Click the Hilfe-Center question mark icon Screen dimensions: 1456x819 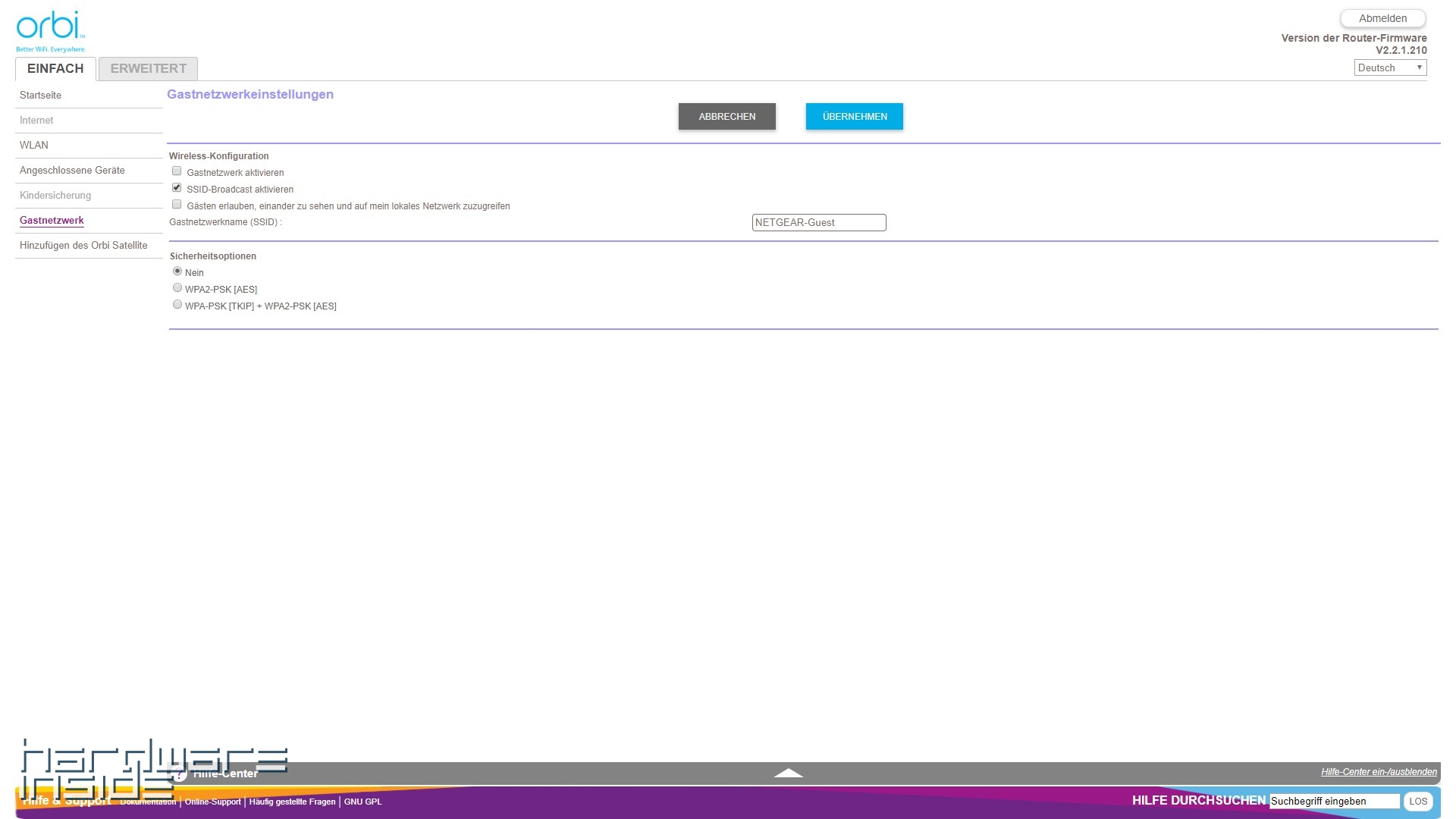[178, 773]
